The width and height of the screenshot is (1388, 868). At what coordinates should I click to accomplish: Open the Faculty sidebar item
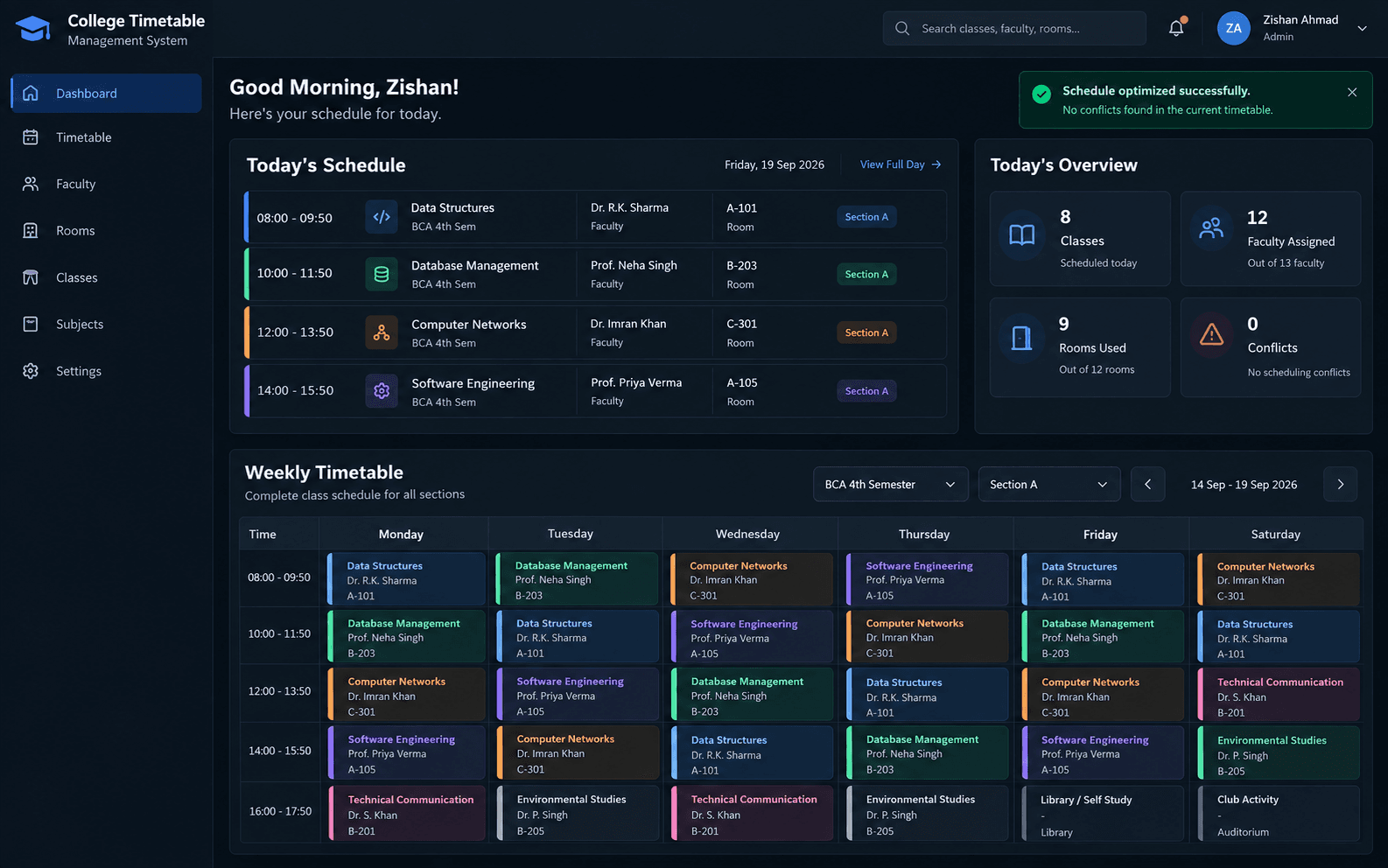106,184
